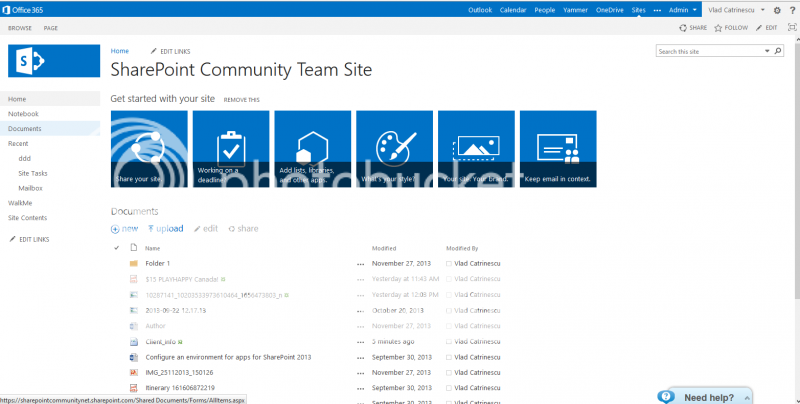800x404 pixels.
Task: Click the What's your style tile
Action: point(394,148)
